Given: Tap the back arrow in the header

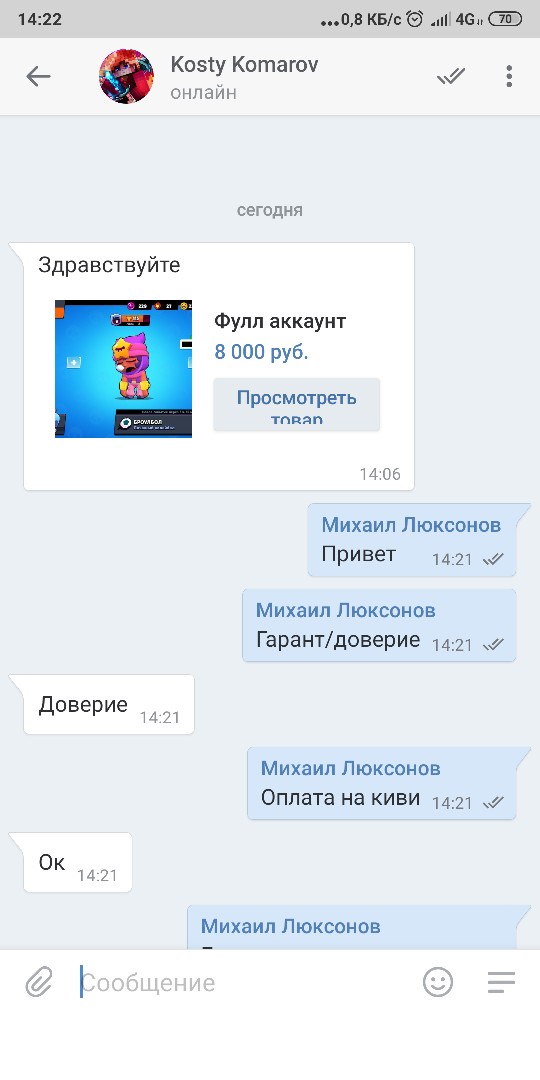Looking at the screenshot, I should point(39,76).
